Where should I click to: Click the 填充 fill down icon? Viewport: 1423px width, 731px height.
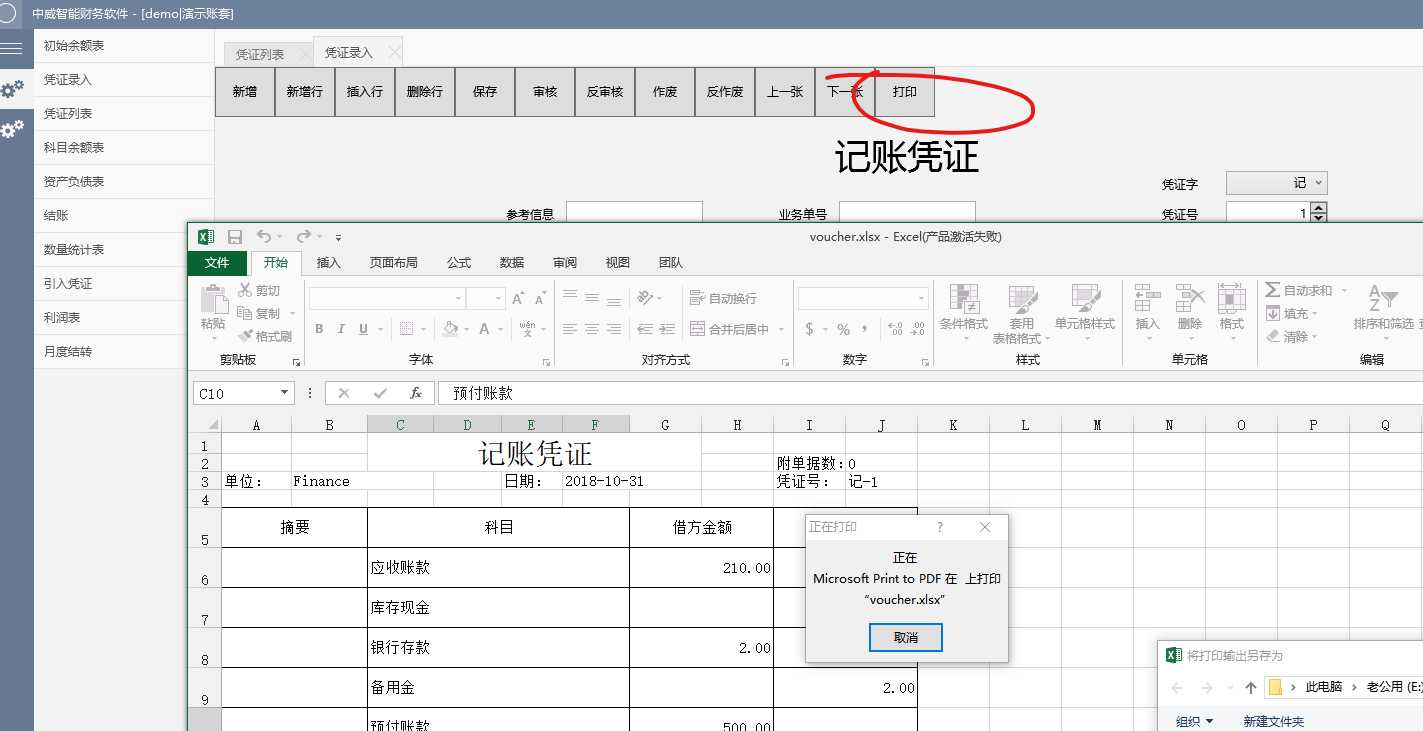click(x=1272, y=313)
